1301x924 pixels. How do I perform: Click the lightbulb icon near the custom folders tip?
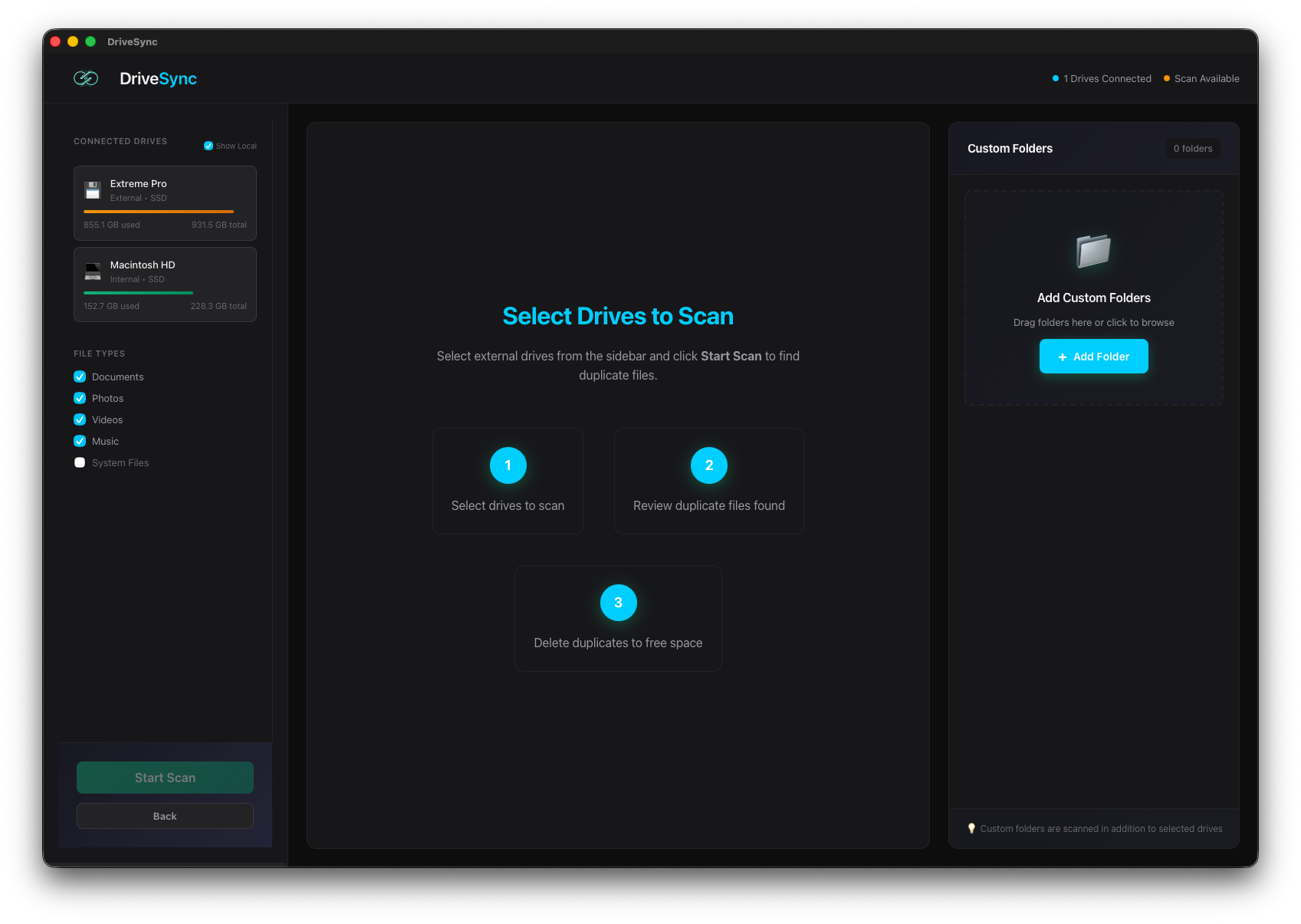(972, 828)
